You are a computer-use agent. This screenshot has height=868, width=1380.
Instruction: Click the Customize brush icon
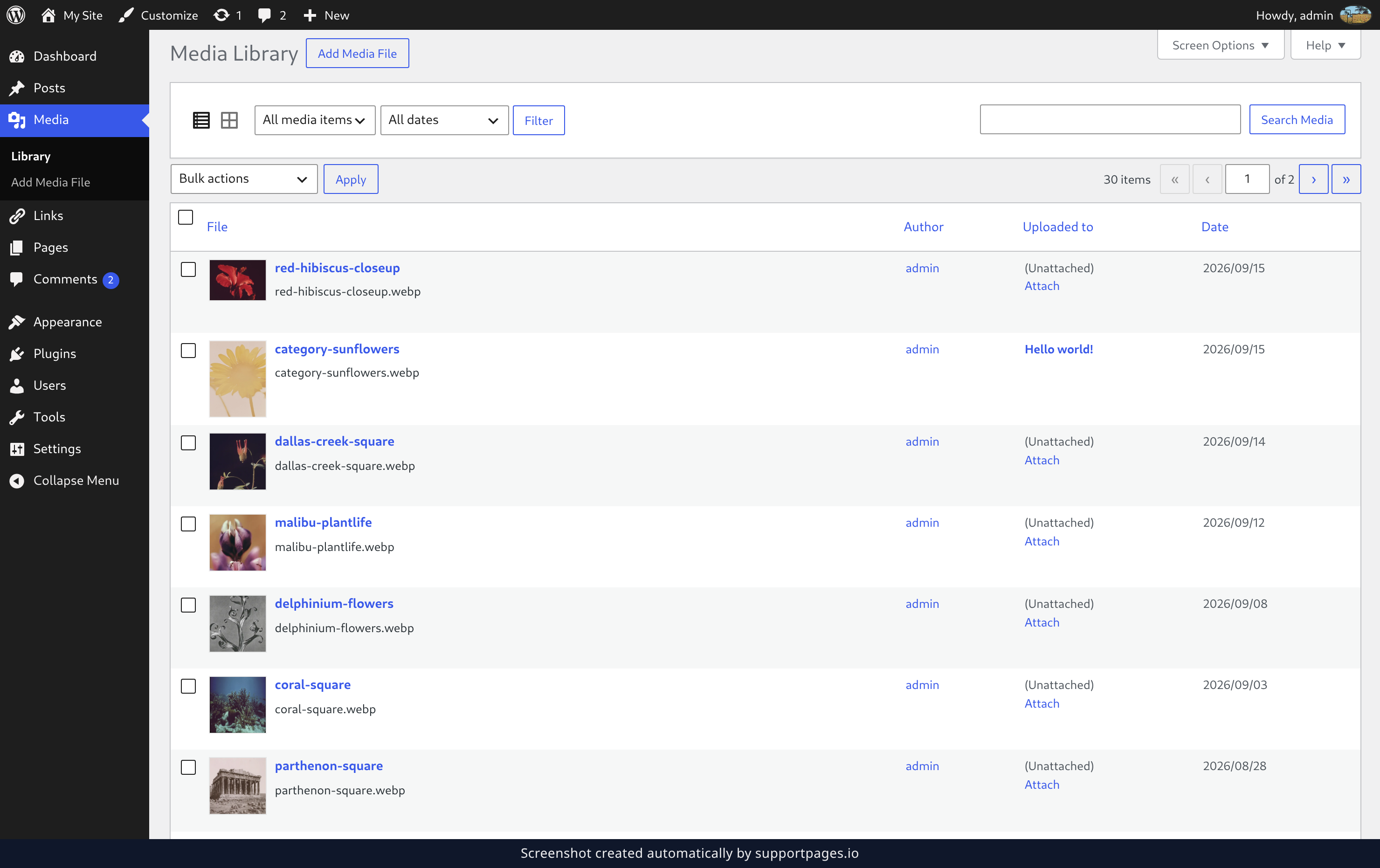[x=126, y=15]
